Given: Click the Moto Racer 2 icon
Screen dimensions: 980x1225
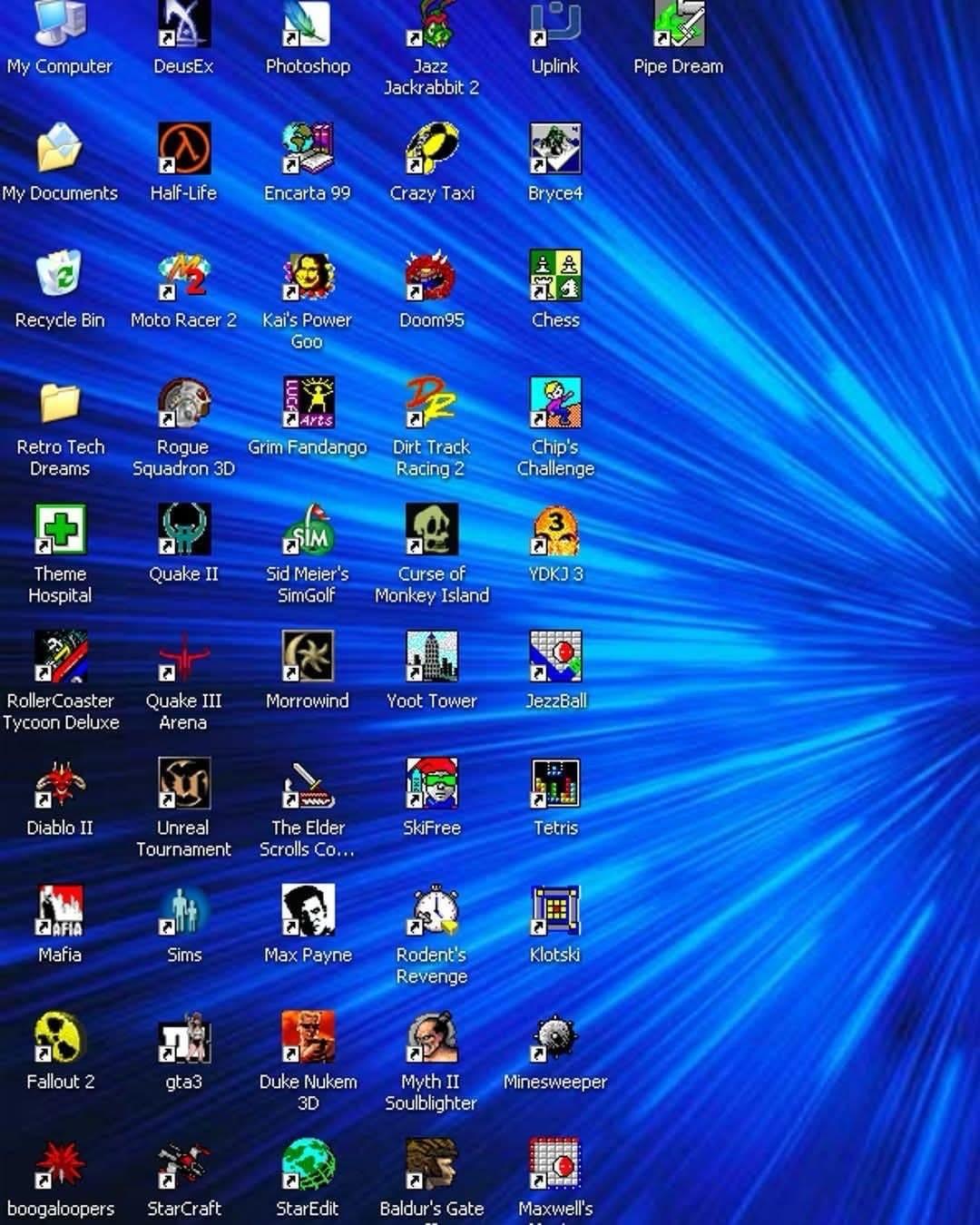Looking at the screenshot, I should 184,275.
